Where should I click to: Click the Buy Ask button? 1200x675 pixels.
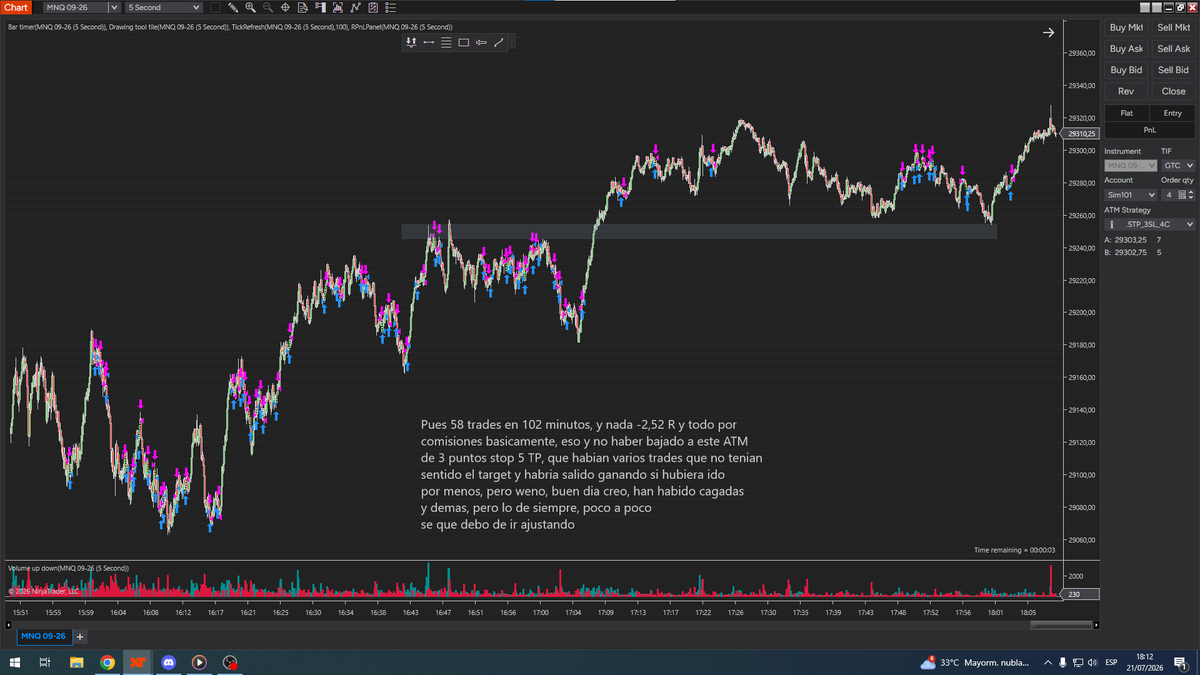click(1127, 49)
